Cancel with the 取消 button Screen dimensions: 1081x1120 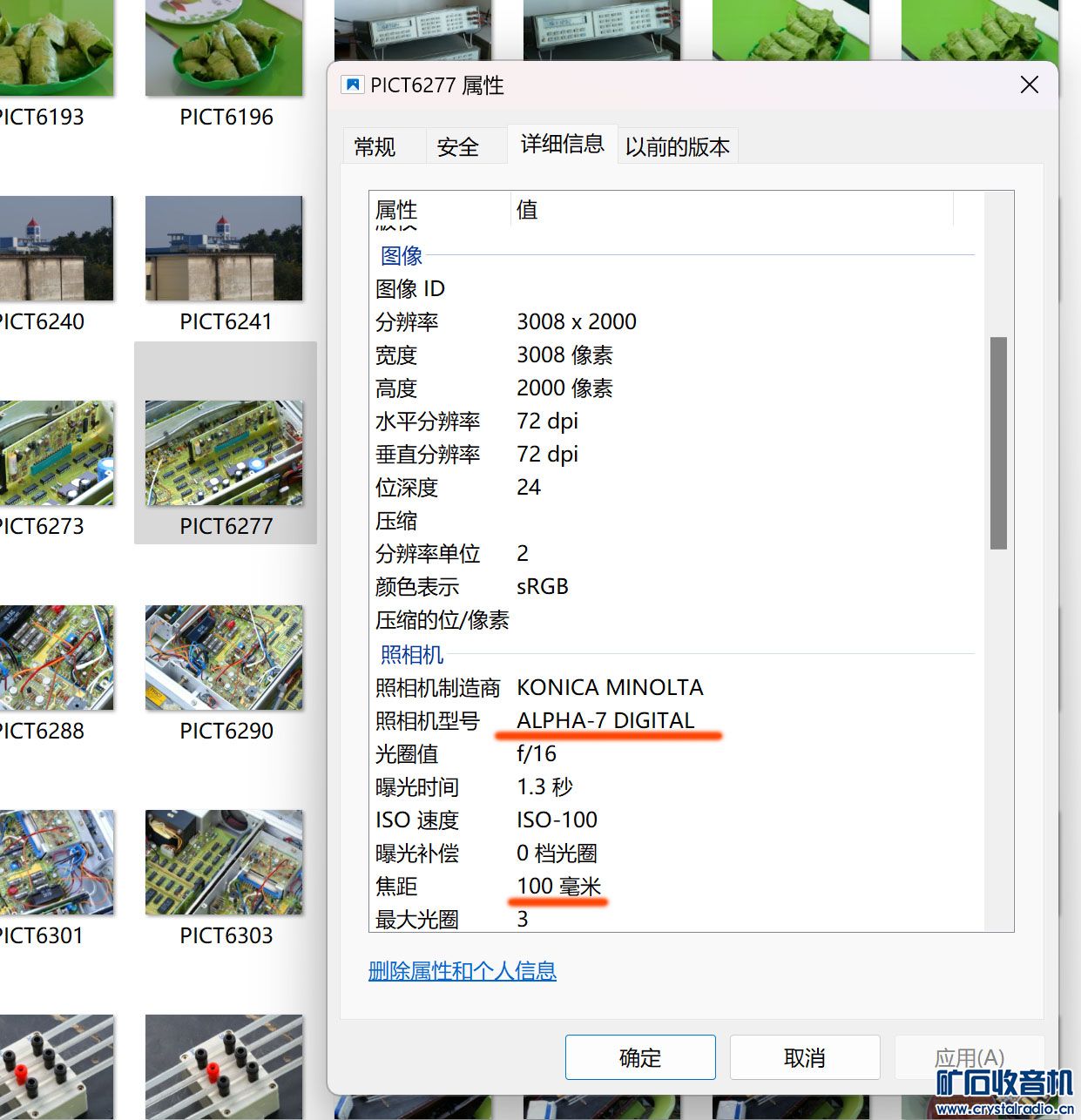tap(805, 1057)
